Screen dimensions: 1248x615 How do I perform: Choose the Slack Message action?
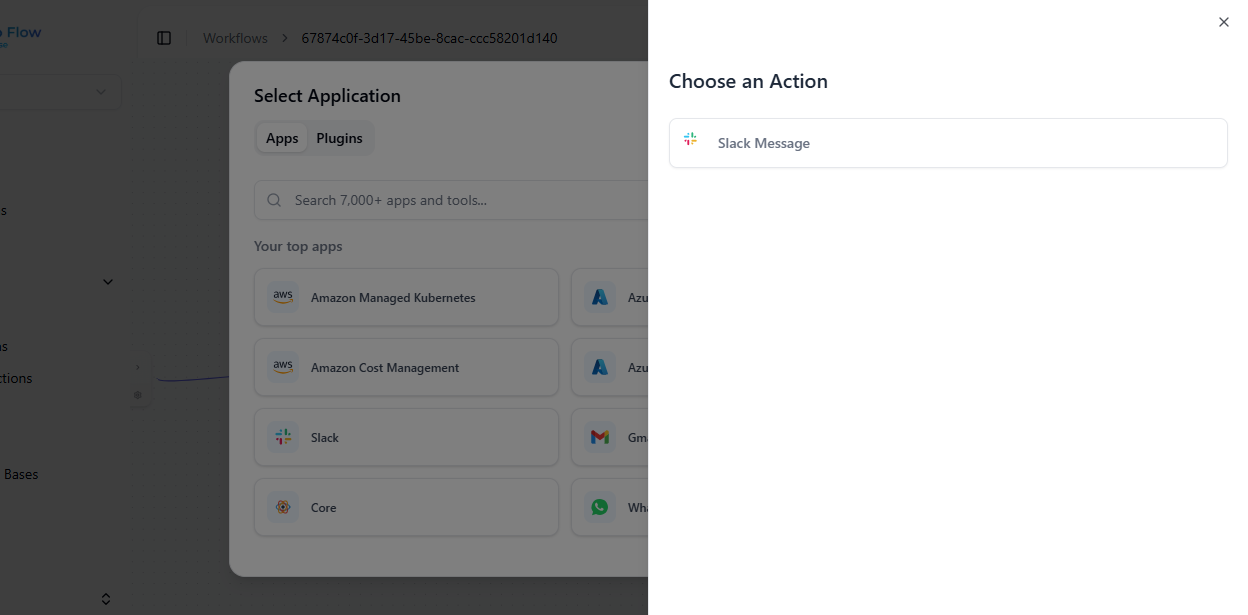[x=947, y=143]
